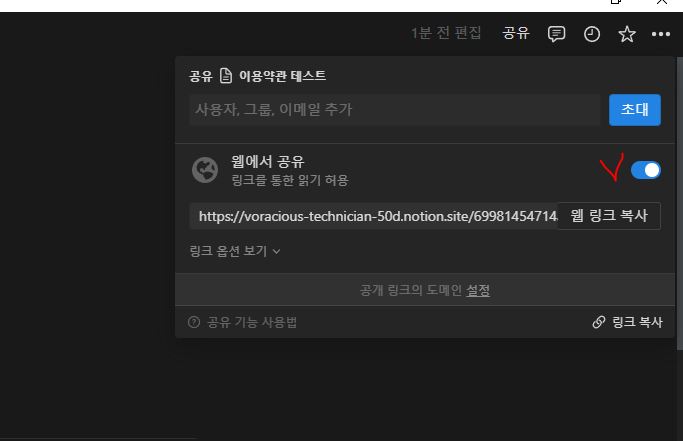
Task: Click the 링크를 통한 읽기 허용 description
Action: (x=290, y=180)
